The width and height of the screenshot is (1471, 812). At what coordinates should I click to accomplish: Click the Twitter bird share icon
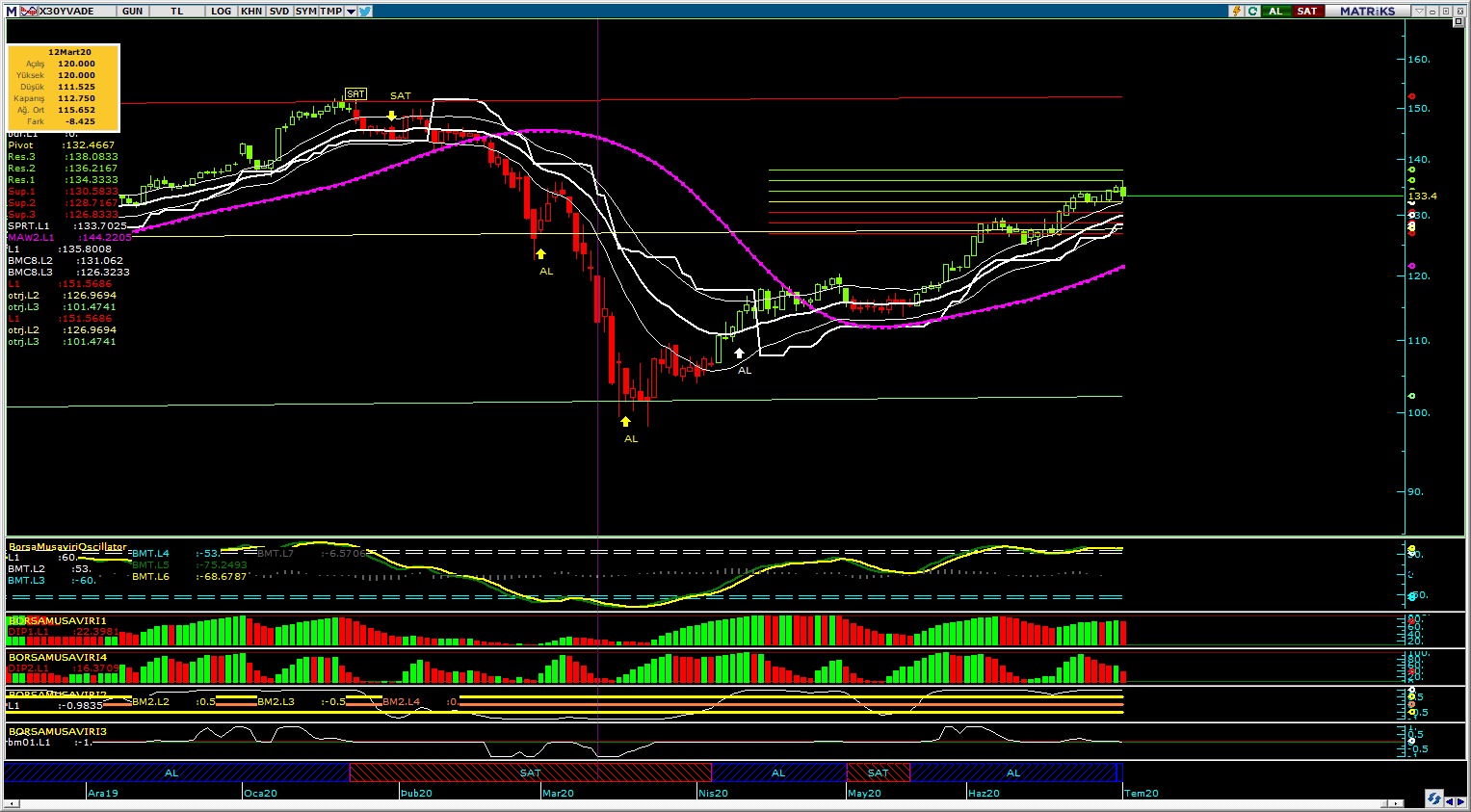pos(365,11)
